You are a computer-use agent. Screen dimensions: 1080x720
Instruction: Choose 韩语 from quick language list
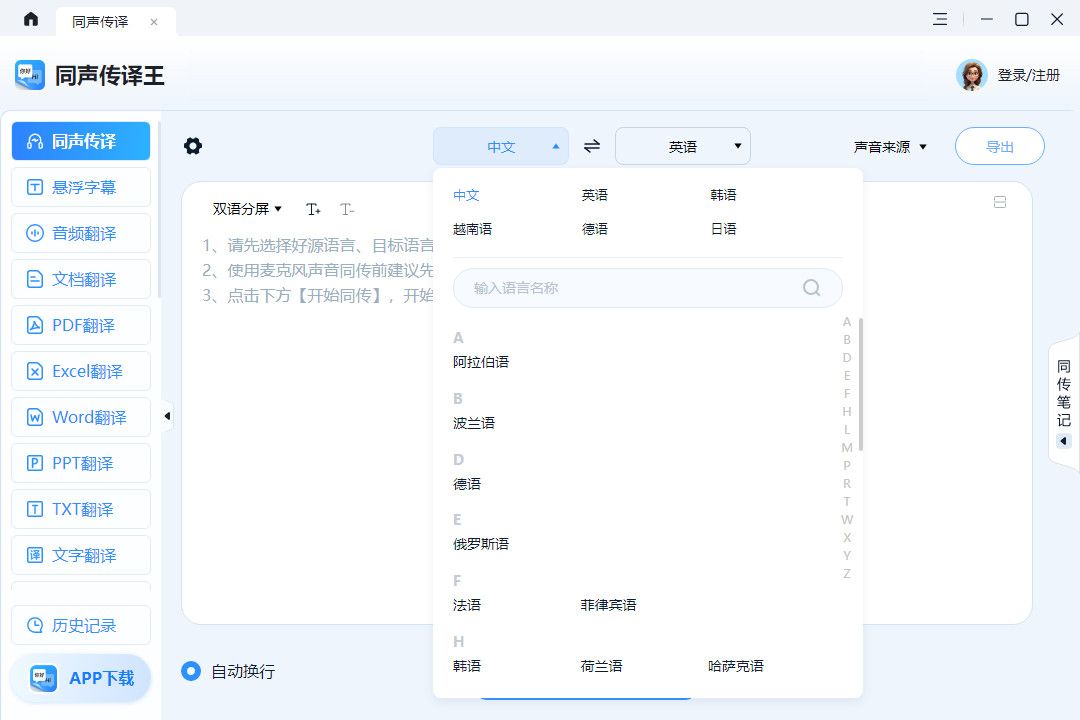[x=723, y=195]
